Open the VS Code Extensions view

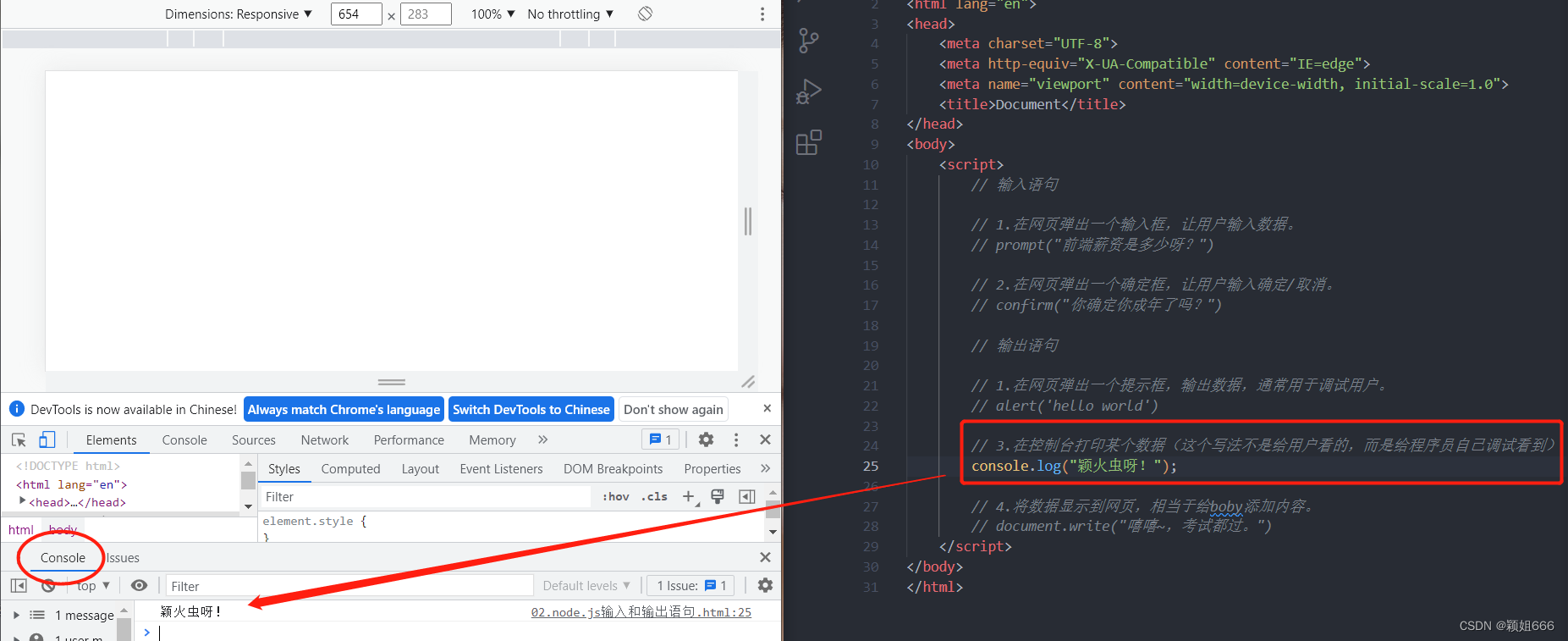809,142
